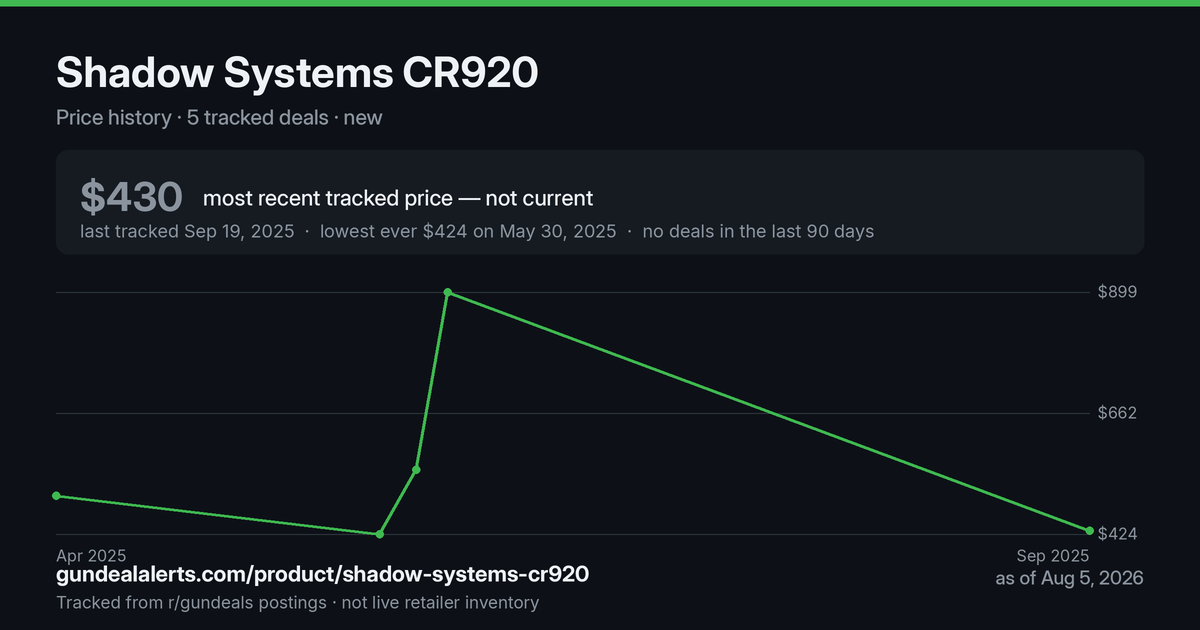
Task: Click the $424 axis label
Action: [1117, 534]
